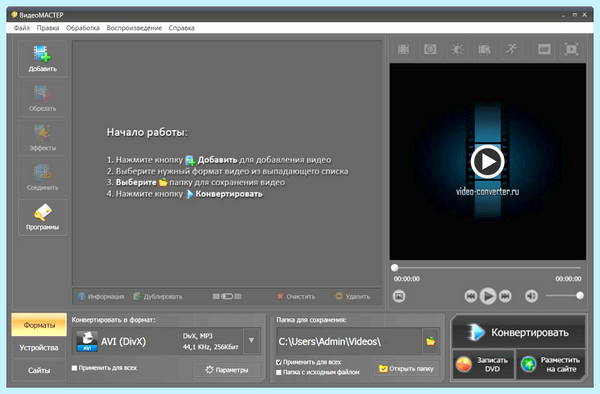Click the Конвертировать button

519,332
